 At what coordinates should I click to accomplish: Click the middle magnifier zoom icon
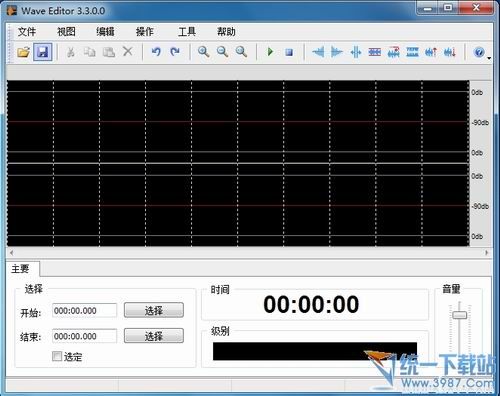pyautogui.click(x=222, y=52)
